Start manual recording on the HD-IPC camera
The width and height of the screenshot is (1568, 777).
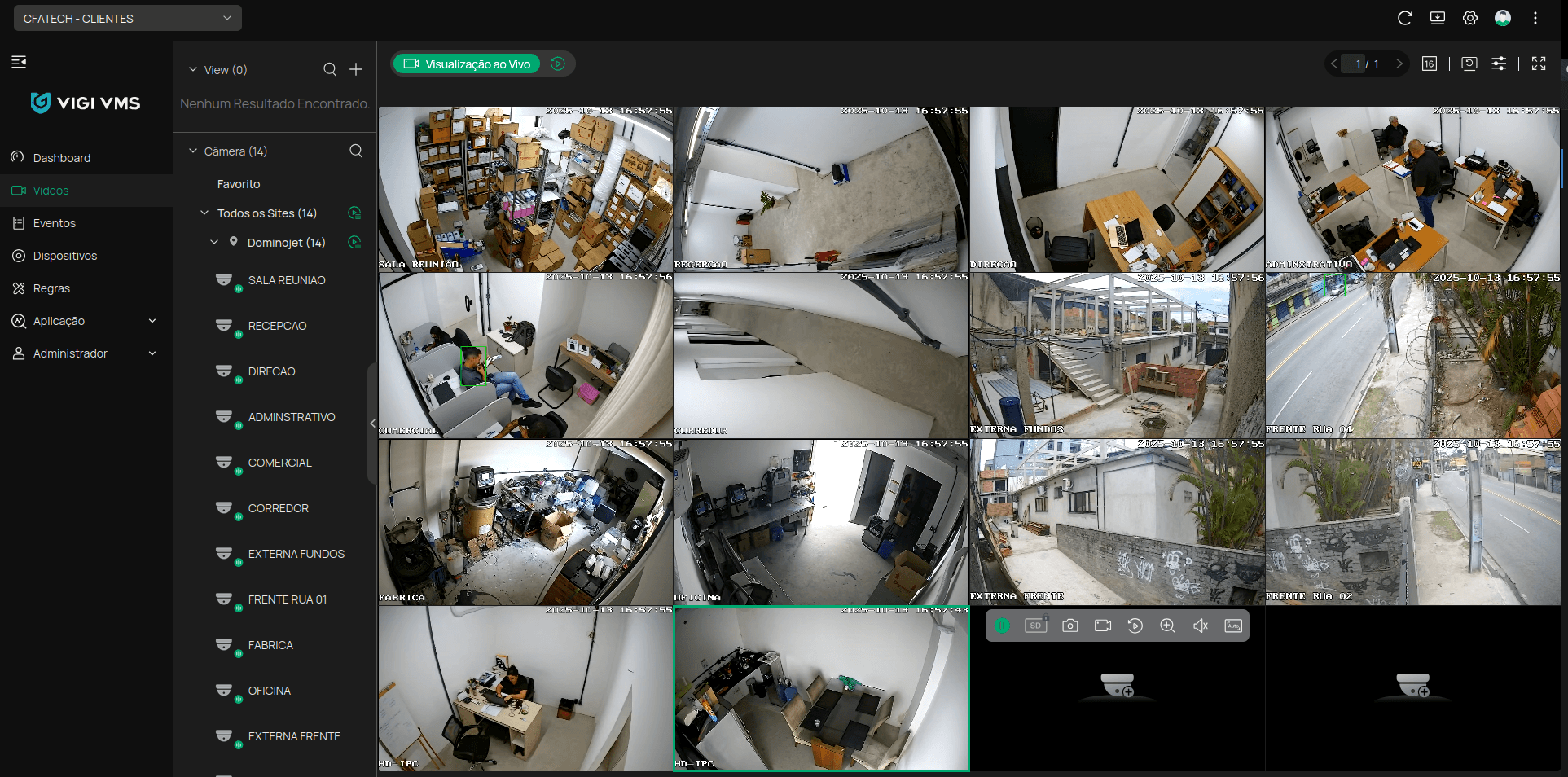pos(1103,626)
